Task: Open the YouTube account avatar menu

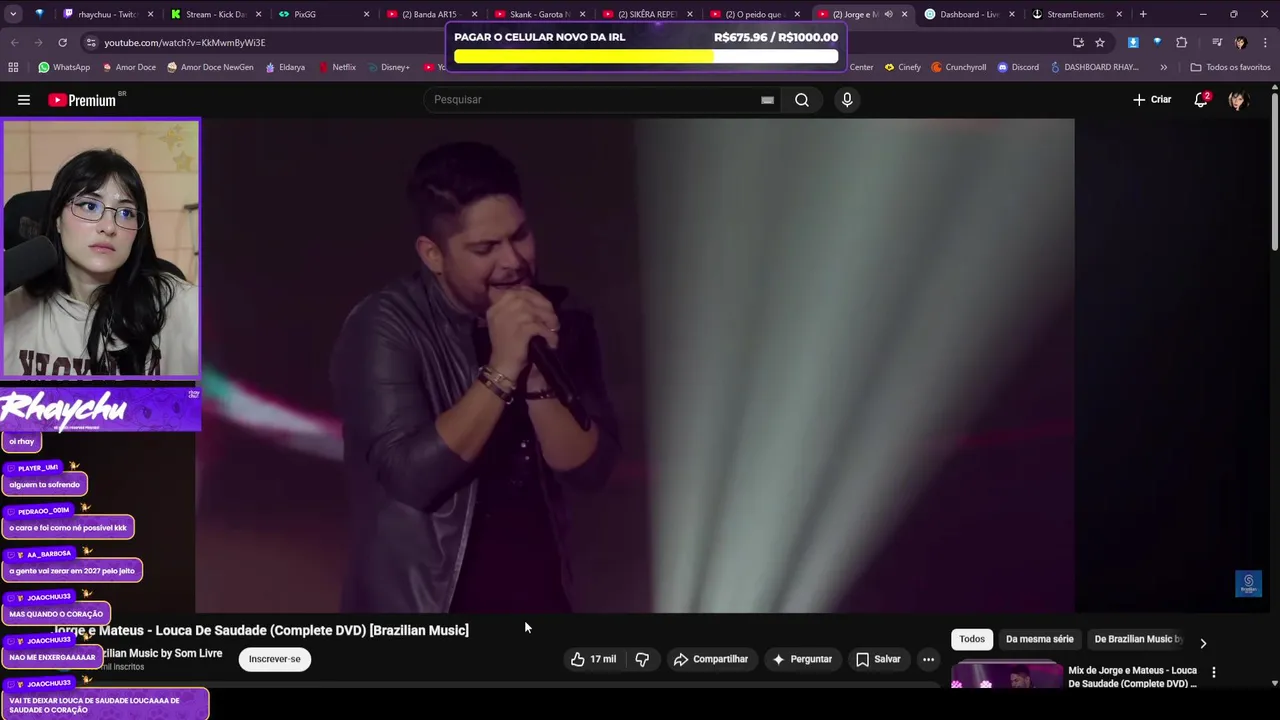Action: [1238, 100]
